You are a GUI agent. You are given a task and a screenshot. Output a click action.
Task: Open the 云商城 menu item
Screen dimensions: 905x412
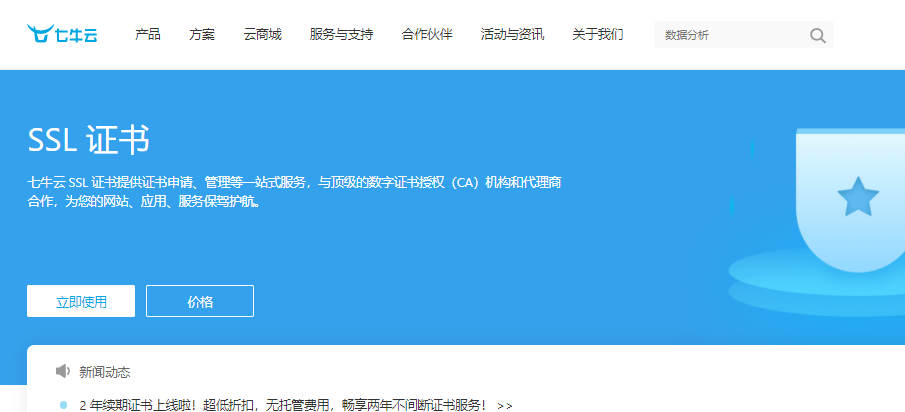click(x=263, y=35)
